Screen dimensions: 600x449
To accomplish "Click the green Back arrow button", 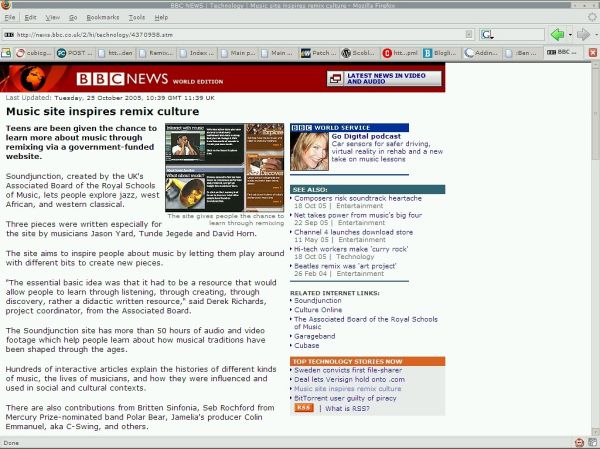I will click(x=558, y=34).
